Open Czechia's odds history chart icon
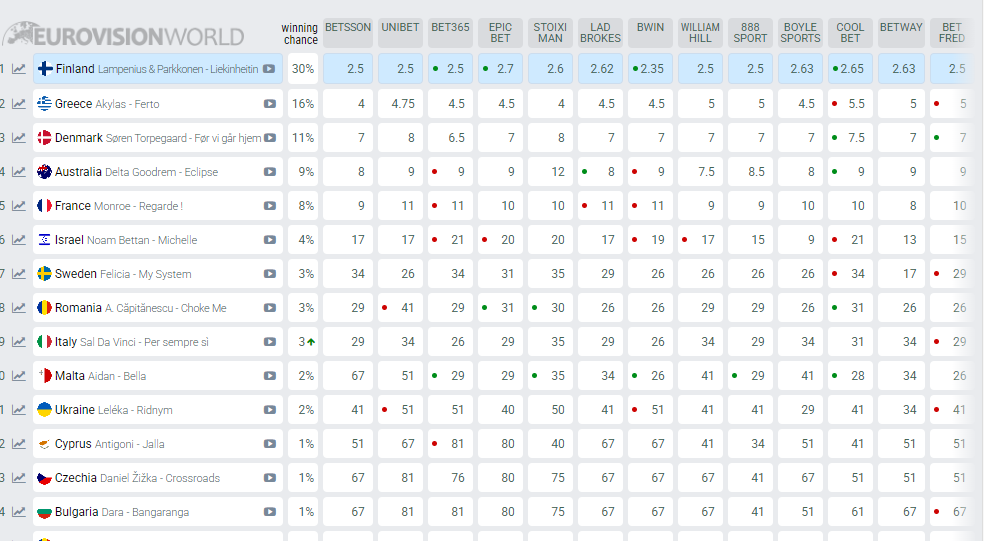 tap(19, 478)
